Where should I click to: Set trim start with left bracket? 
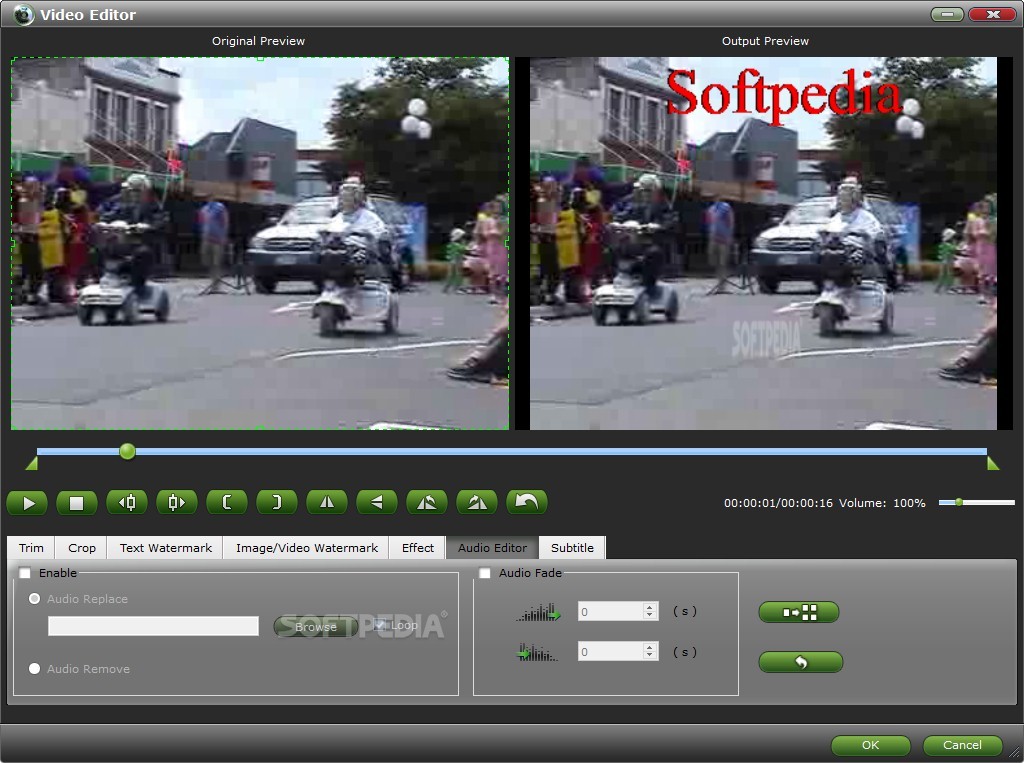(227, 502)
